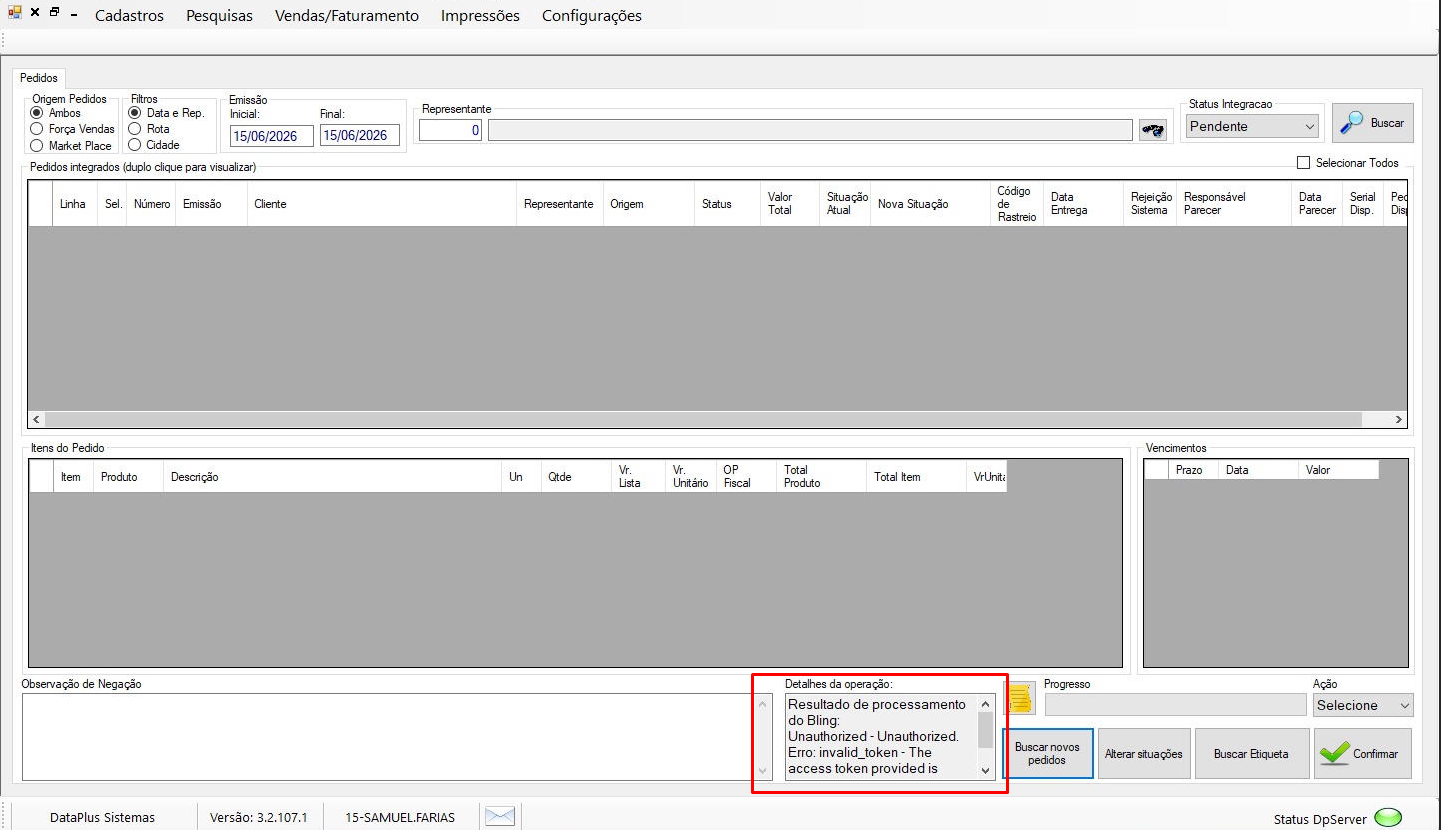Click the green Status DpServer indicator
The width and height of the screenshot is (1441, 830).
[1388, 818]
